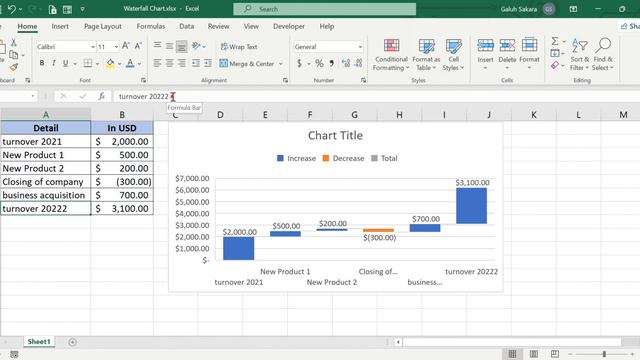Toggle Bottom Align vertical alignment
This screenshot has width=640, height=360.
[x=182, y=46]
